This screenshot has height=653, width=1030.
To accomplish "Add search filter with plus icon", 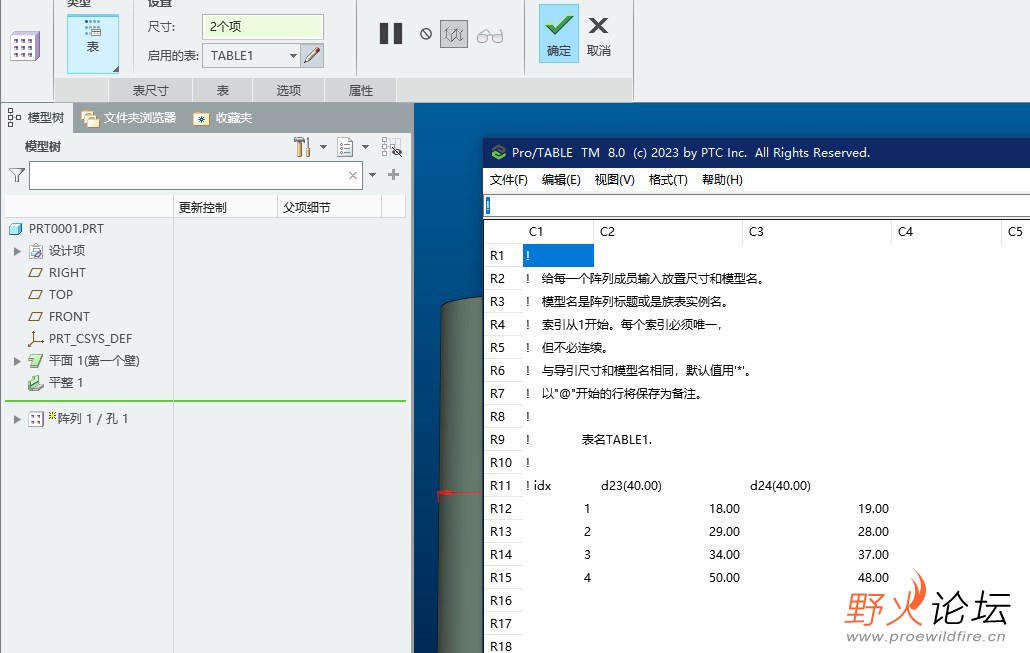I will click(393, 175).
